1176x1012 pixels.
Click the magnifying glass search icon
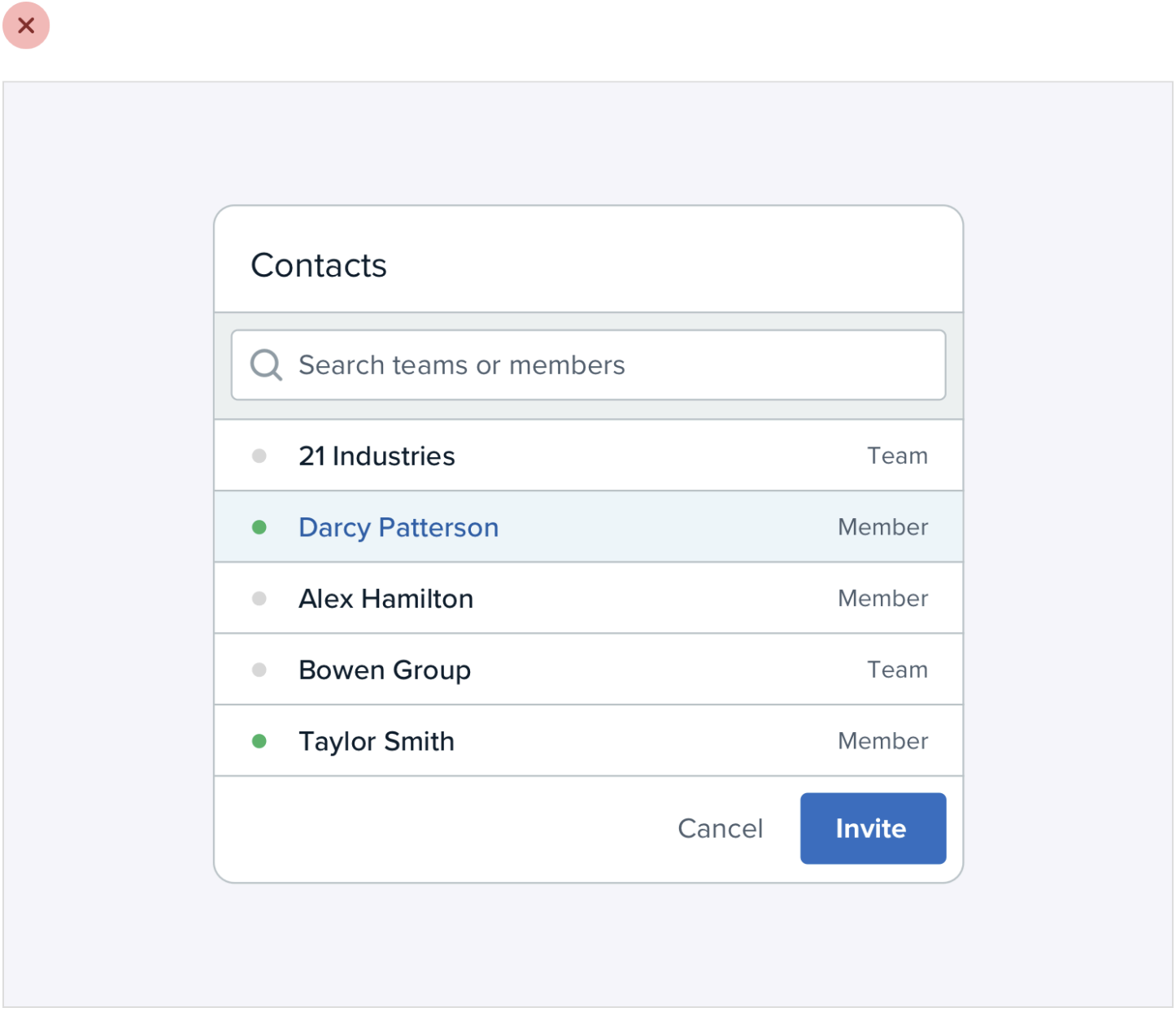pyautogui.click(x=266, y=365)
